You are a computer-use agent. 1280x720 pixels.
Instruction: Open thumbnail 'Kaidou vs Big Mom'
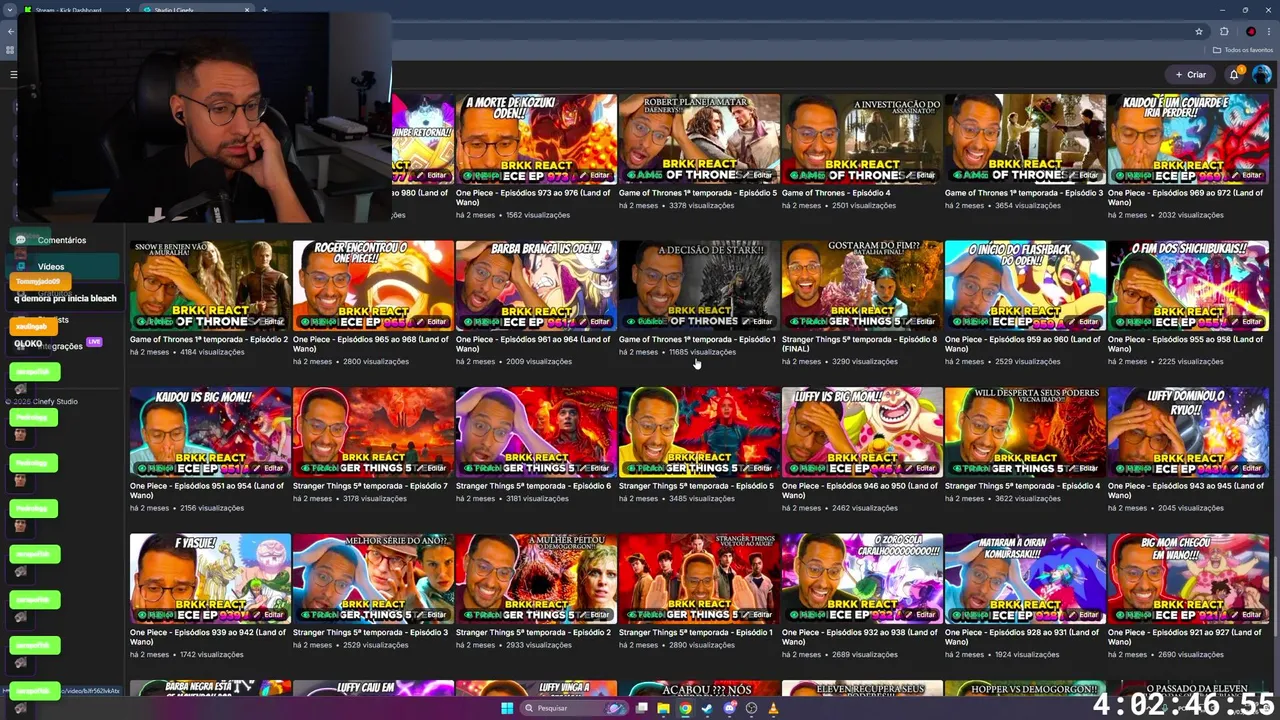click(x=210, y=432)
